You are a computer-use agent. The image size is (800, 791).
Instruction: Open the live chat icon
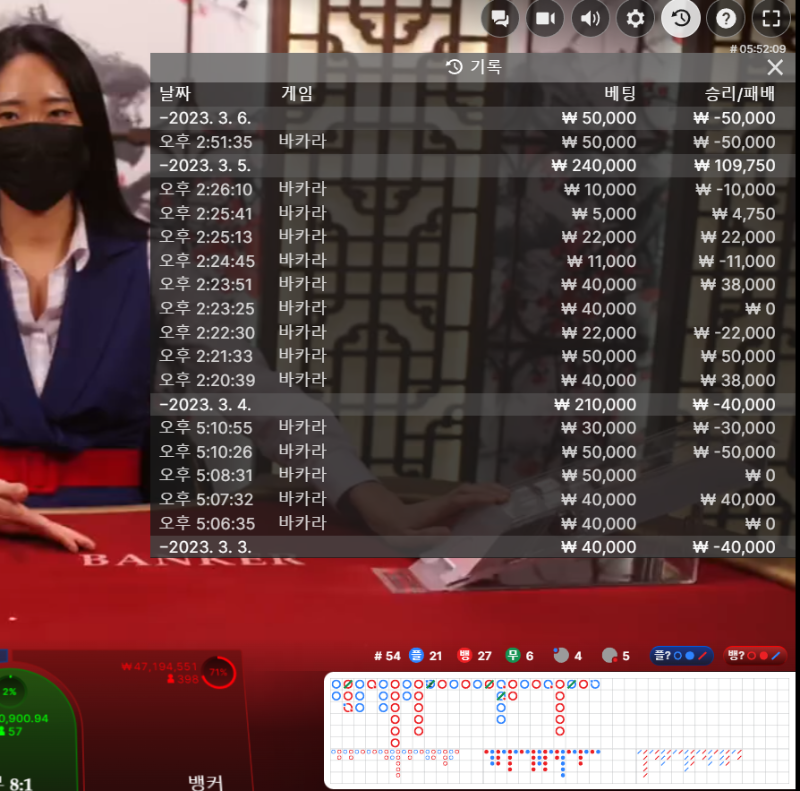click(500, 19)
